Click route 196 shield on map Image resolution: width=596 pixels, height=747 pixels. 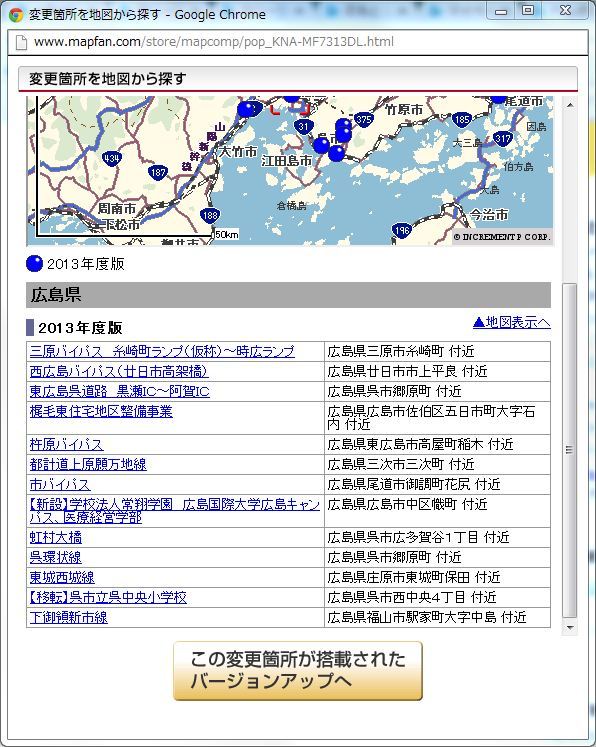point(402,231)
